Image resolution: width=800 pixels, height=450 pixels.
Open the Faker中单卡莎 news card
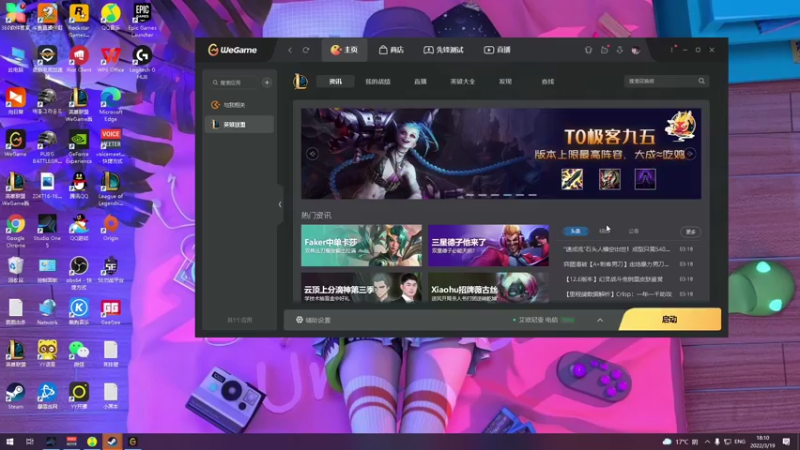(361, 245)
